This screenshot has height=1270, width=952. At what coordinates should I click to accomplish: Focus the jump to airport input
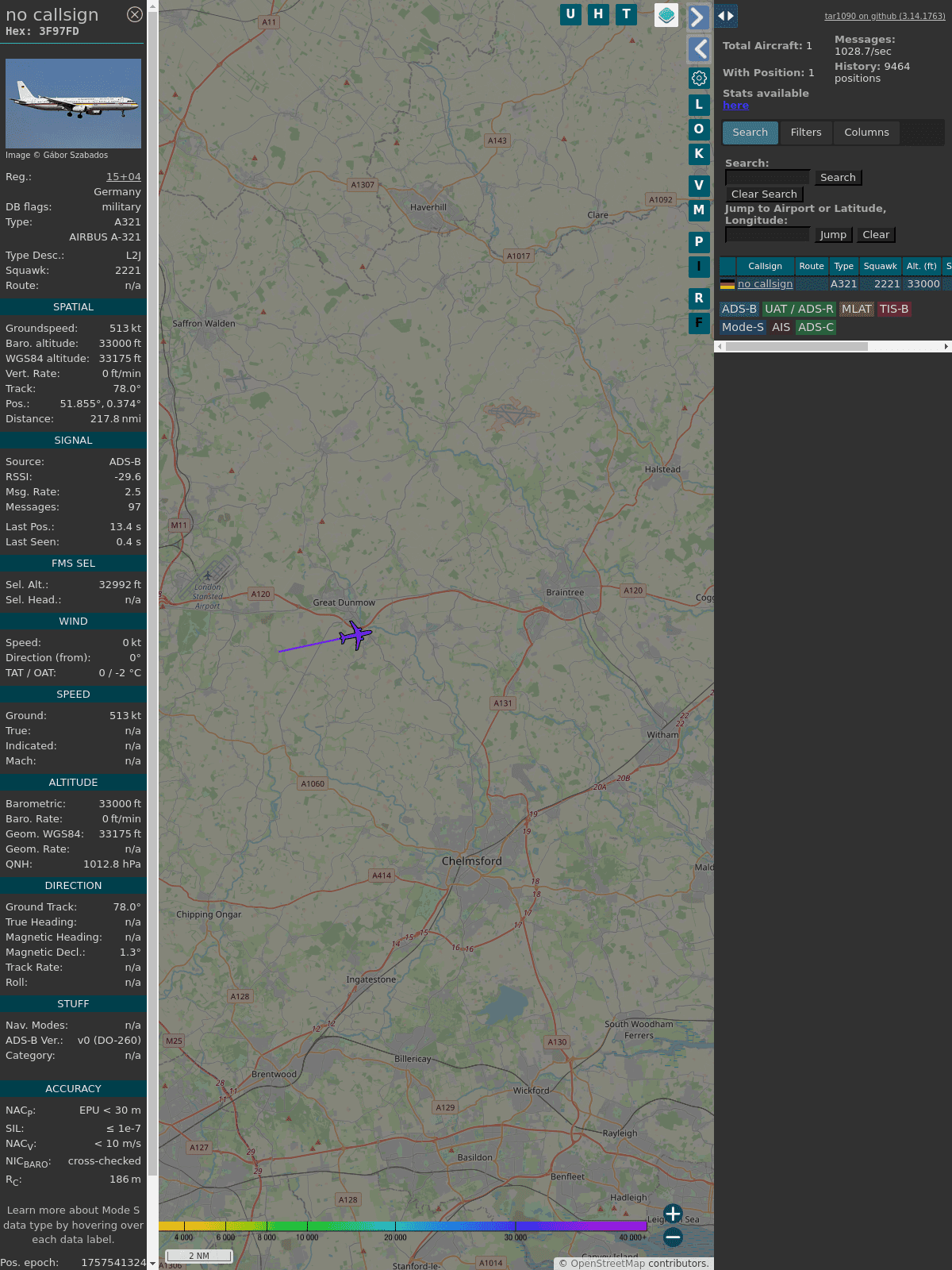click(767, 235)
